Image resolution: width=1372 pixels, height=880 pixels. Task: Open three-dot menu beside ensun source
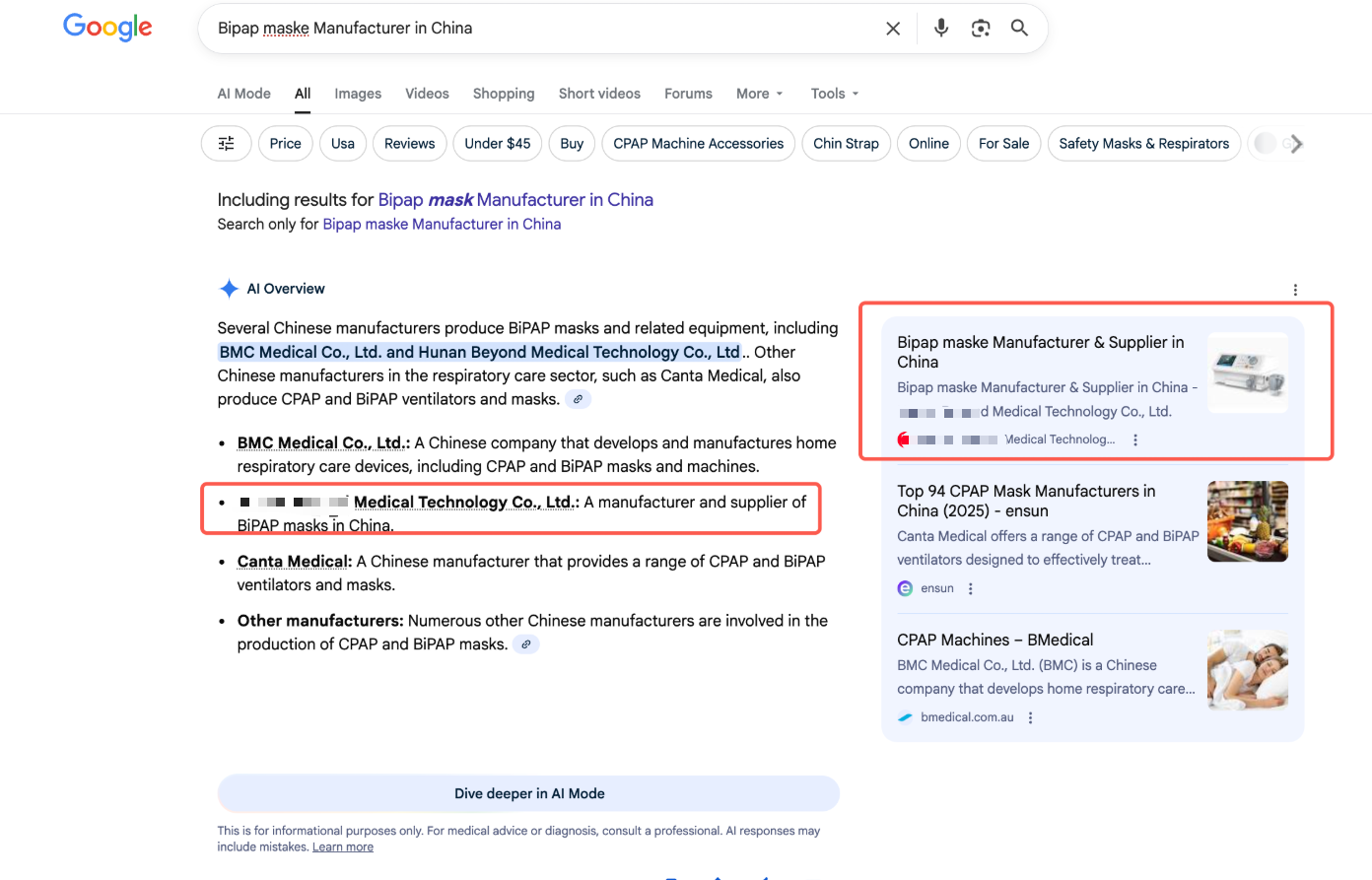(x=971, y=588)
